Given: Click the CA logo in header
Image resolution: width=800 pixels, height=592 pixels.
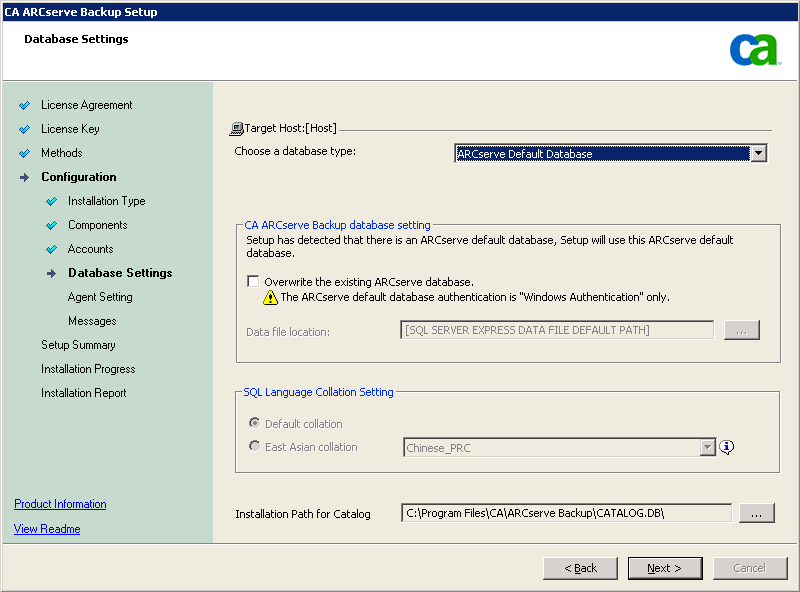Looking at the screenshot, I should 754,49.
